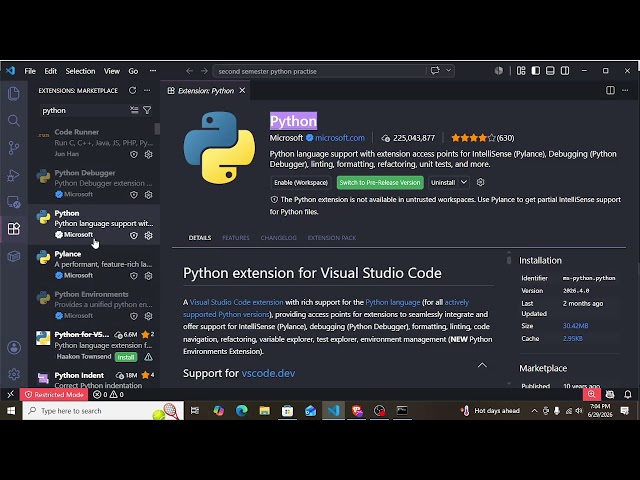640x480 pixels.
Task: Open the chat dropdown chevron in title bar
Action: [449, 71]
